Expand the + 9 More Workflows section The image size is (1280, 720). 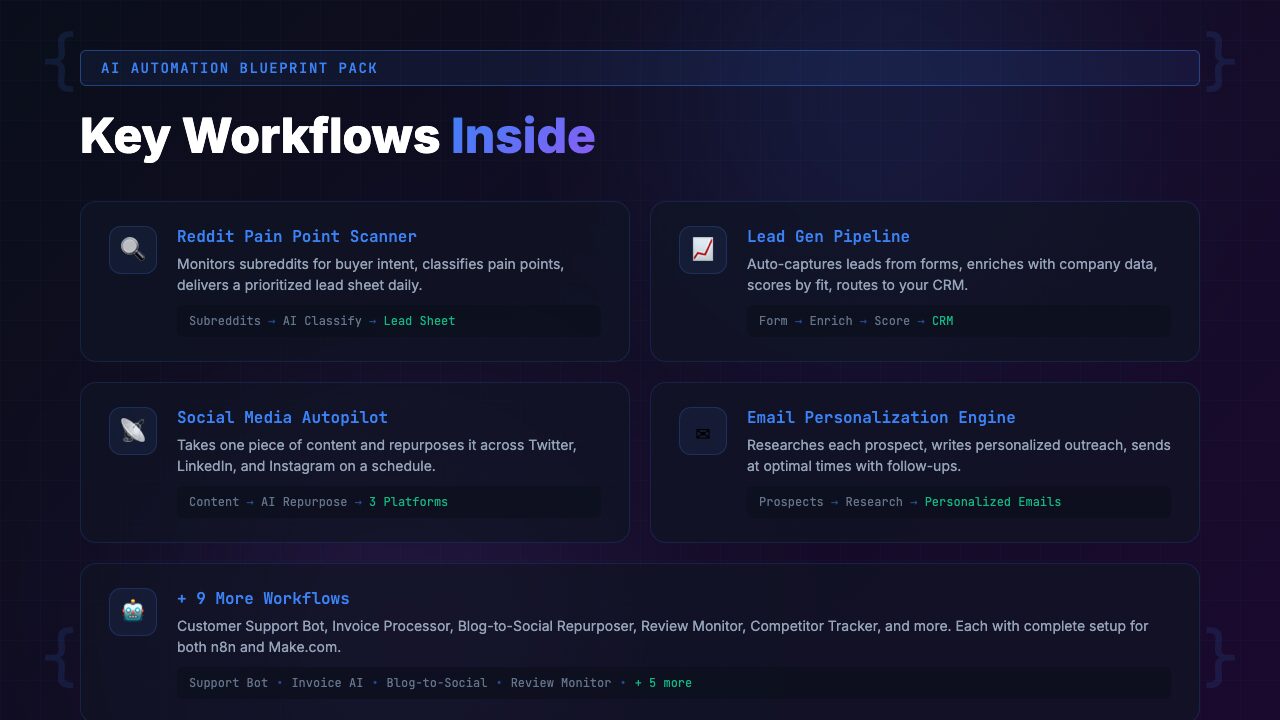[263, 598]
